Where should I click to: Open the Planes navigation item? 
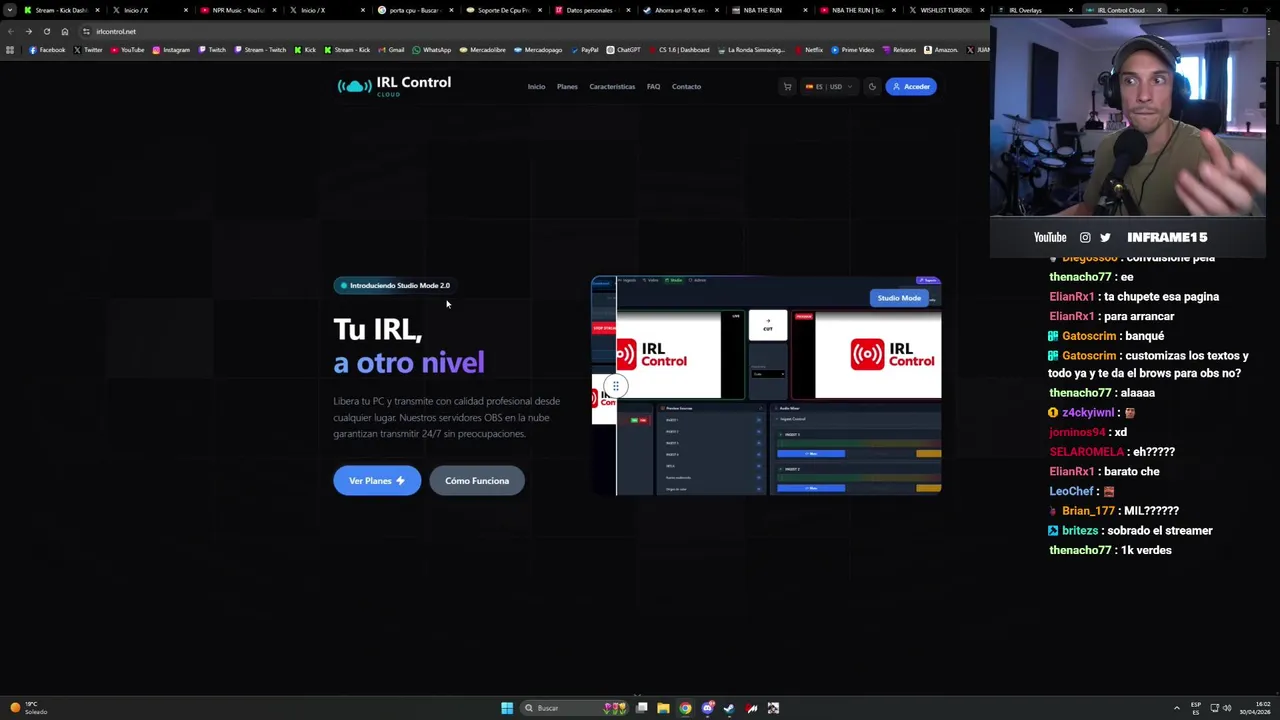coord(567,87)
